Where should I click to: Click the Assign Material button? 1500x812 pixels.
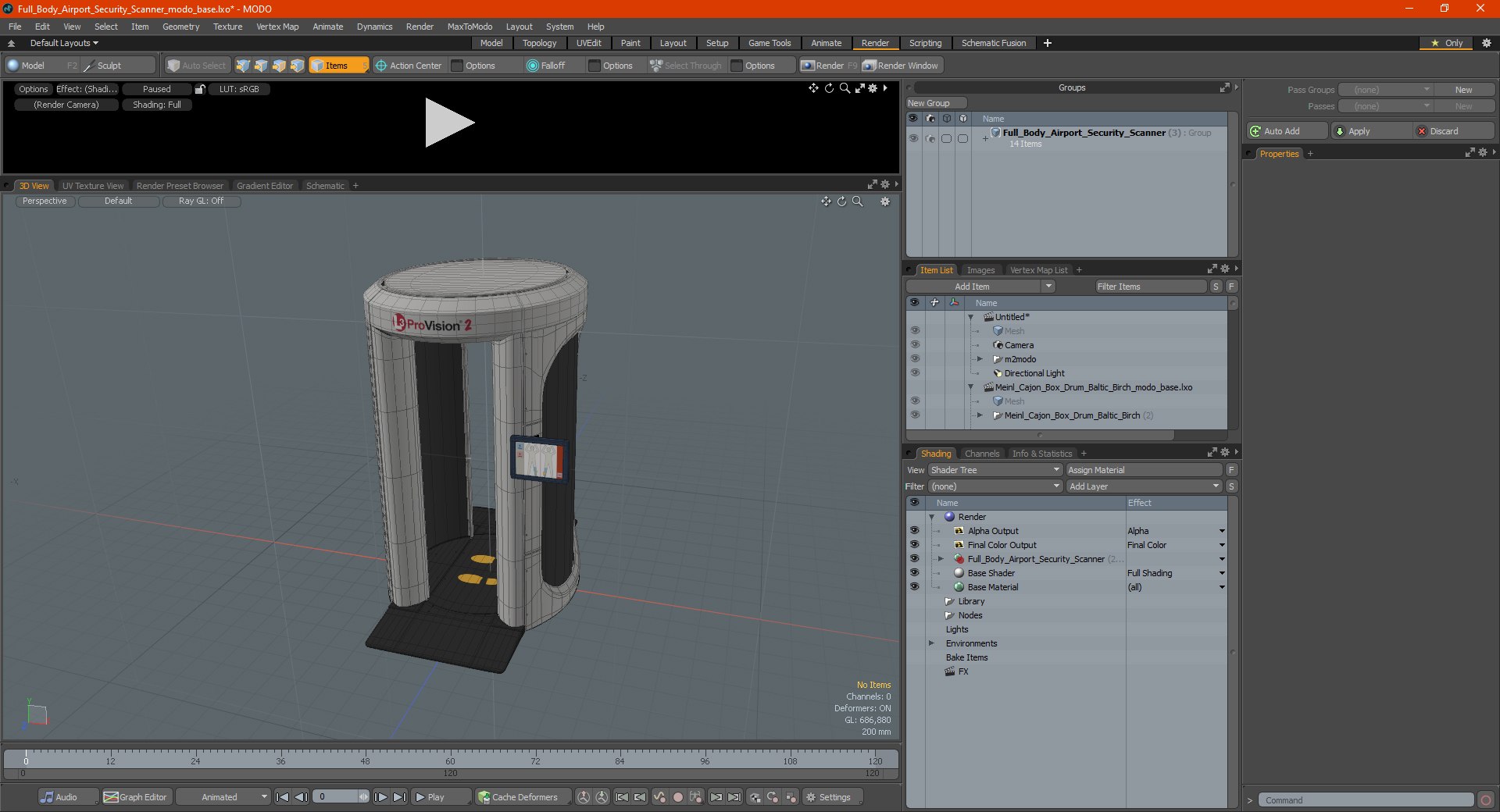[1144, 470]
